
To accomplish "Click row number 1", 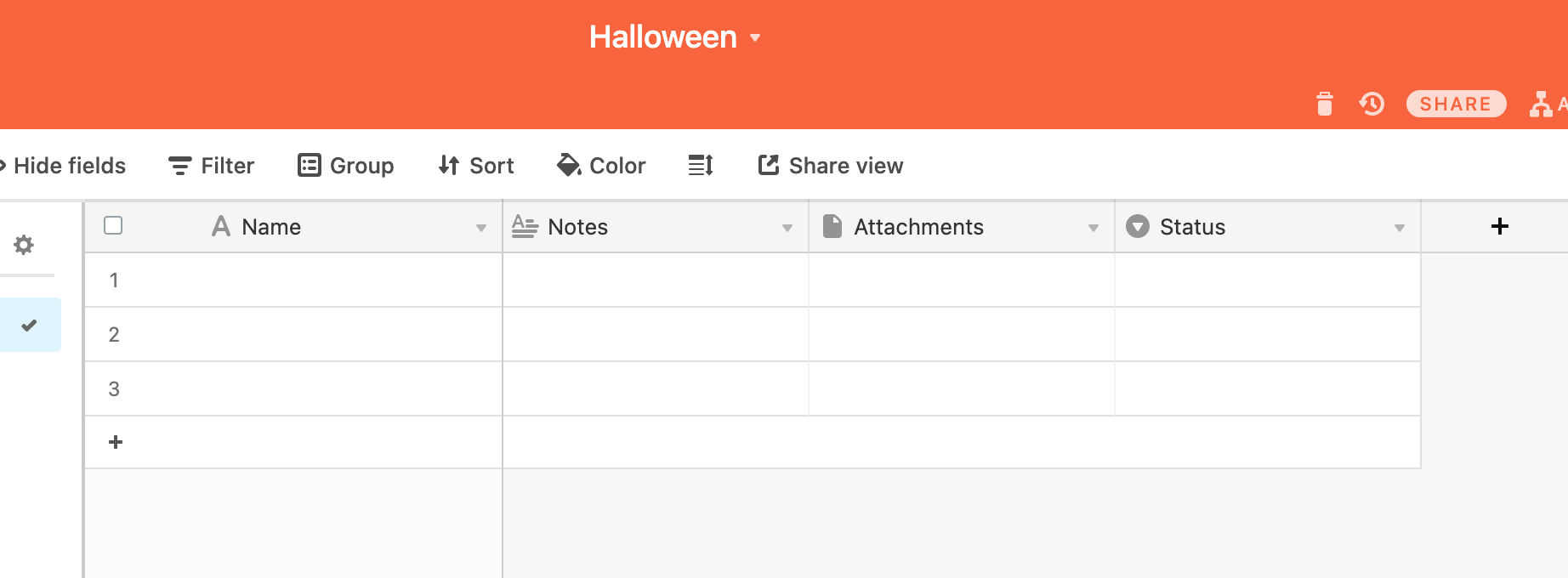I will coord(114,280).
